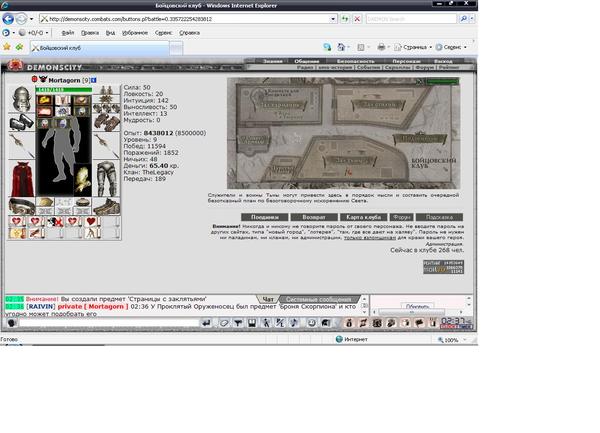600x433 pixels.
Task: Open the Избранное browser menu
Action: coord(135,33)
